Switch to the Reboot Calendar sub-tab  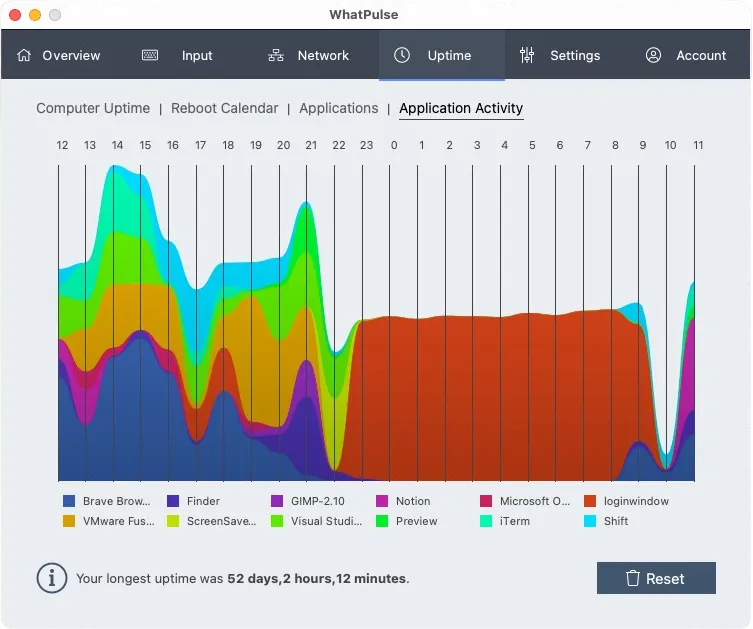tap(228, 108)
